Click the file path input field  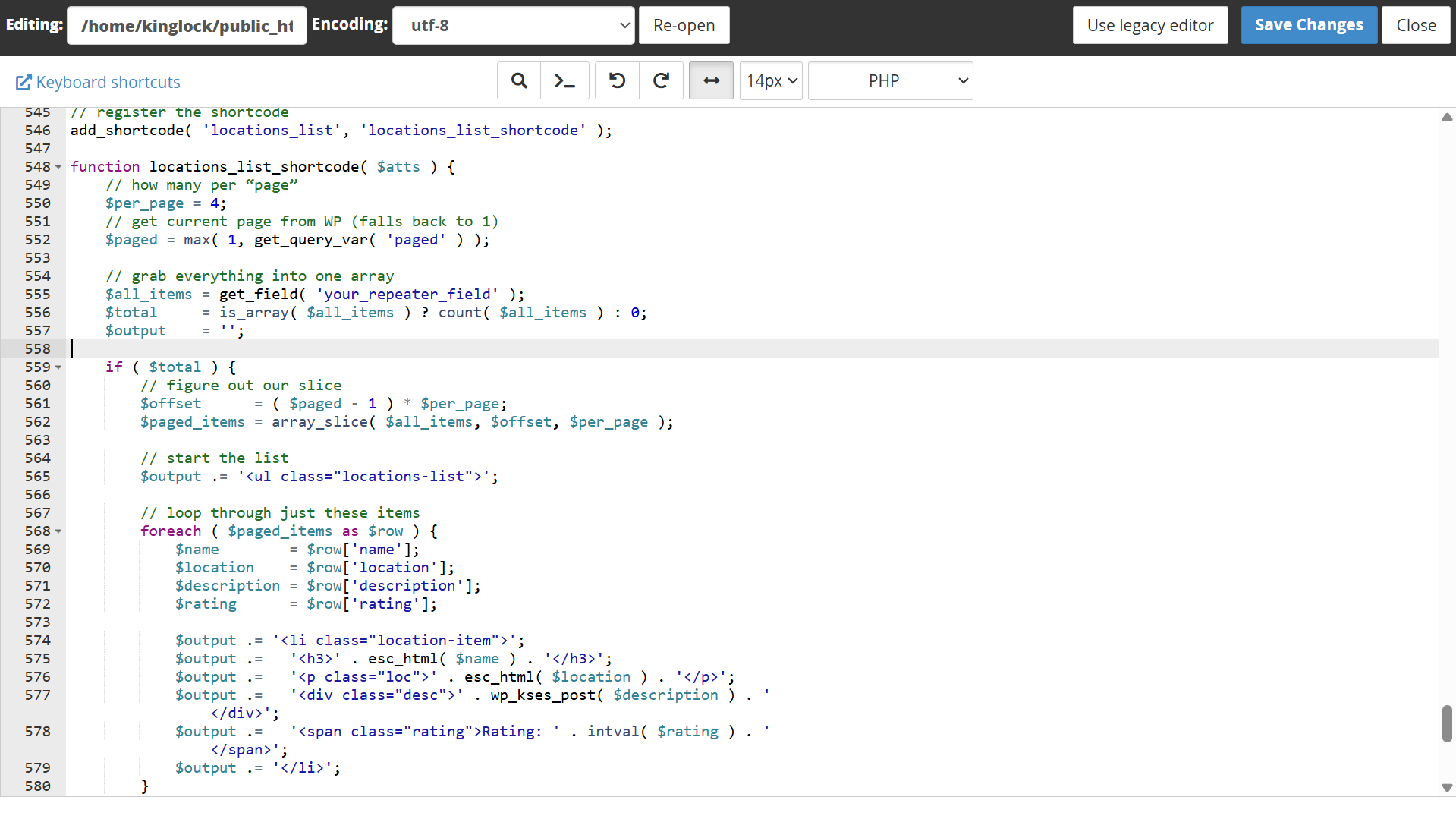tap(187, 26)
